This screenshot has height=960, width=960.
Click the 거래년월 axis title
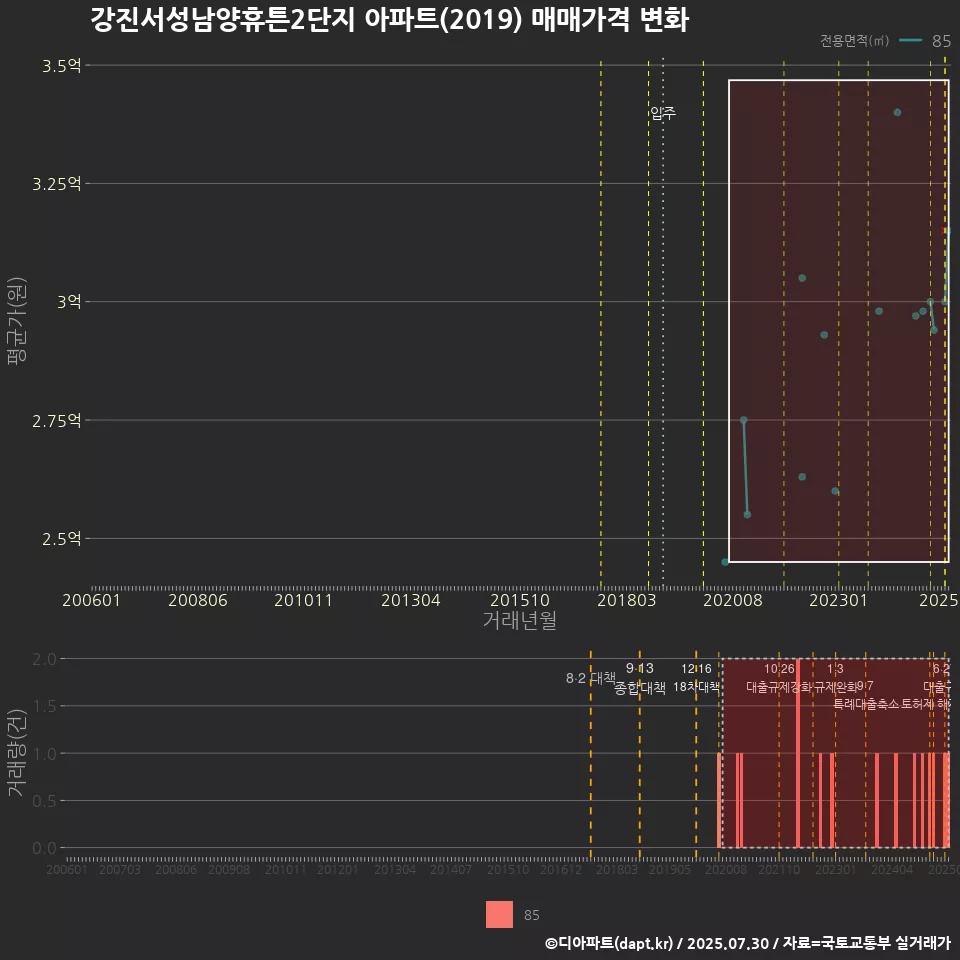(x=520, y=620)
